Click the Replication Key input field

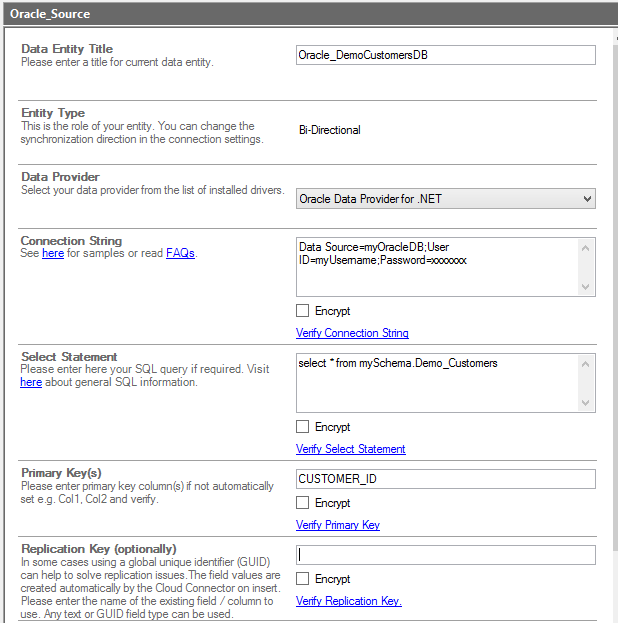click(x=445, y=555)
